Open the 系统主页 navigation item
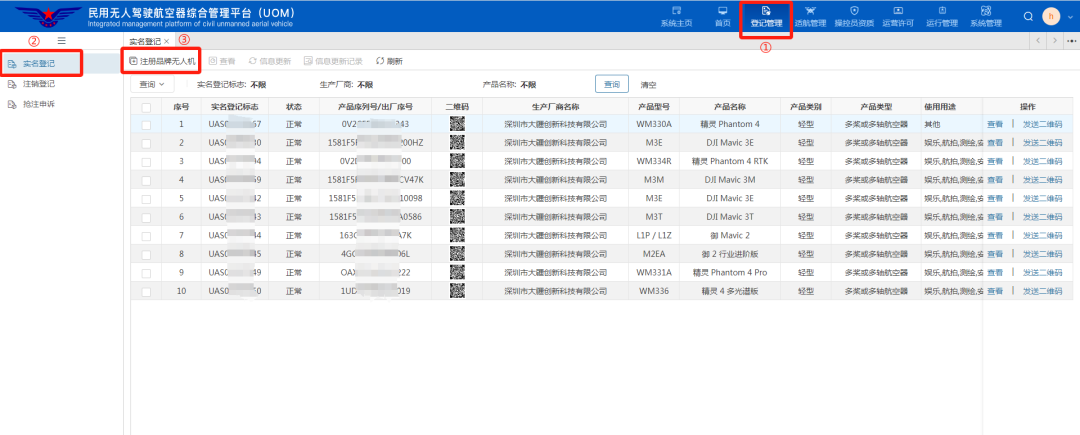 [676, 17]
